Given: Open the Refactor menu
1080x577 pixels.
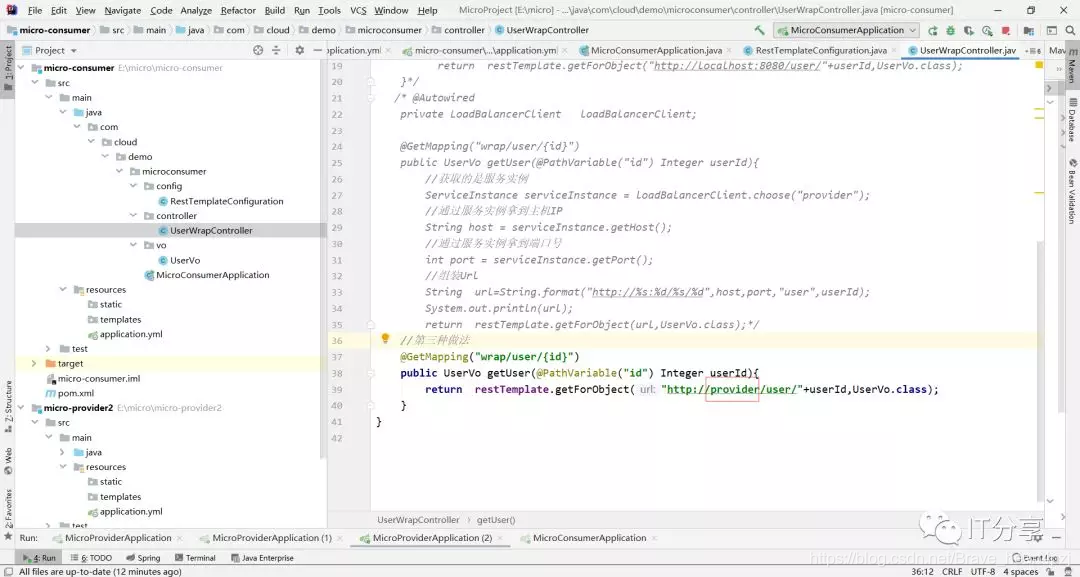Looking at the screenshot, I should tap(238, 10).
